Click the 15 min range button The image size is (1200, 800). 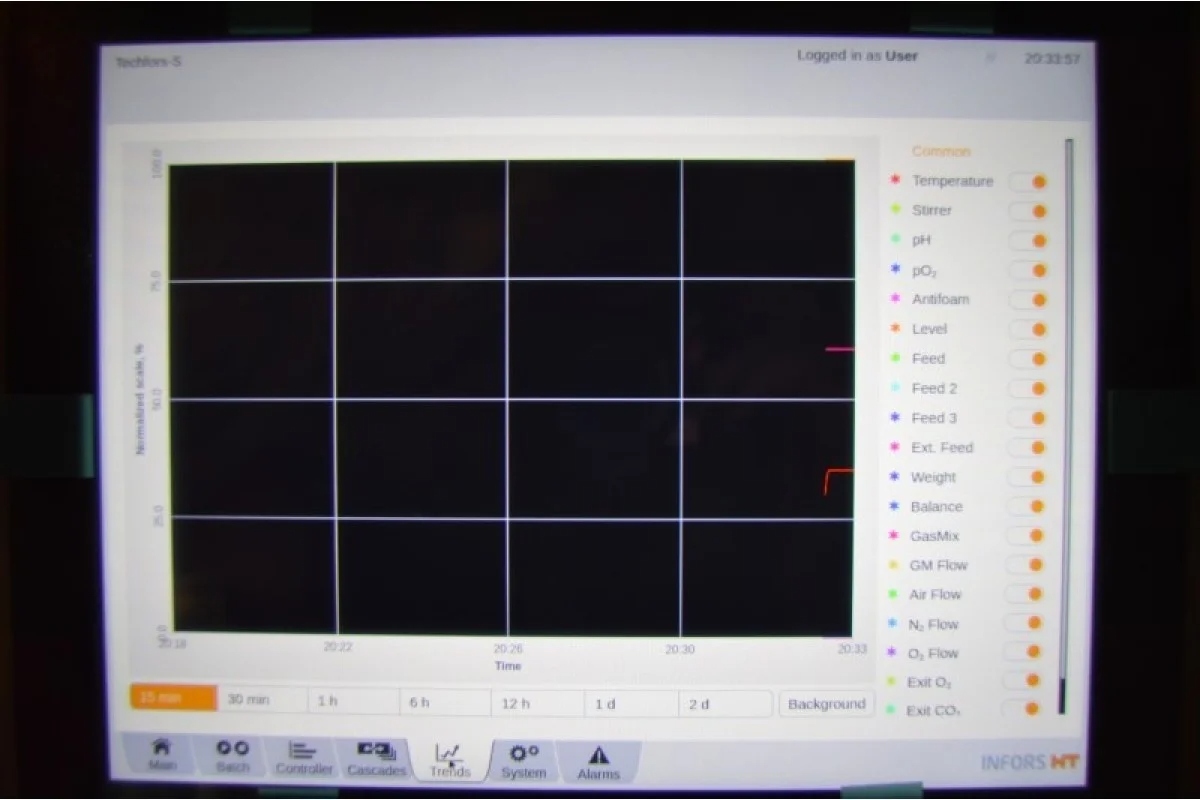coord(173,698)
